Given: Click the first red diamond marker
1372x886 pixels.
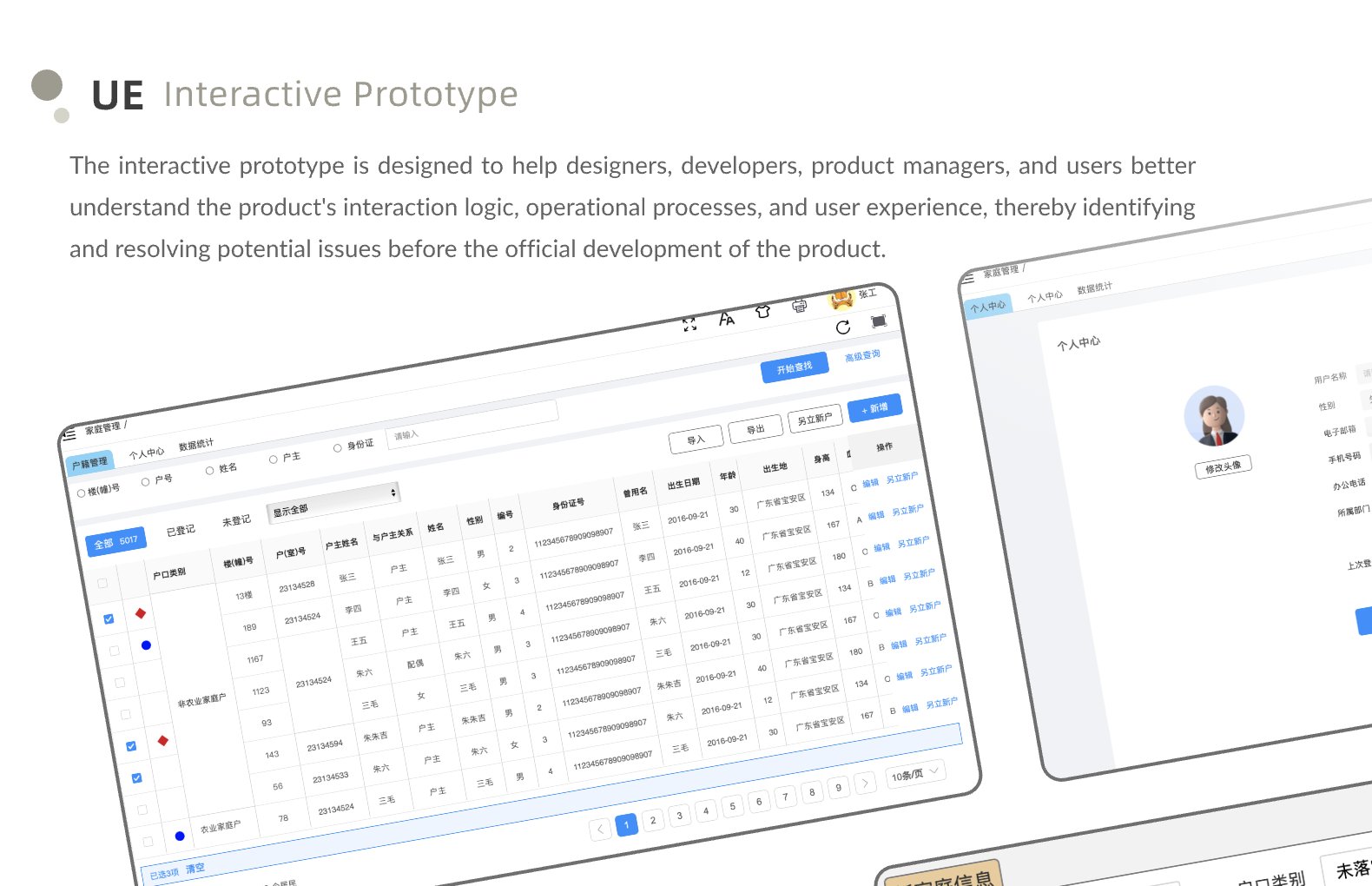Looking at the screenshot, I should (141, 613).
